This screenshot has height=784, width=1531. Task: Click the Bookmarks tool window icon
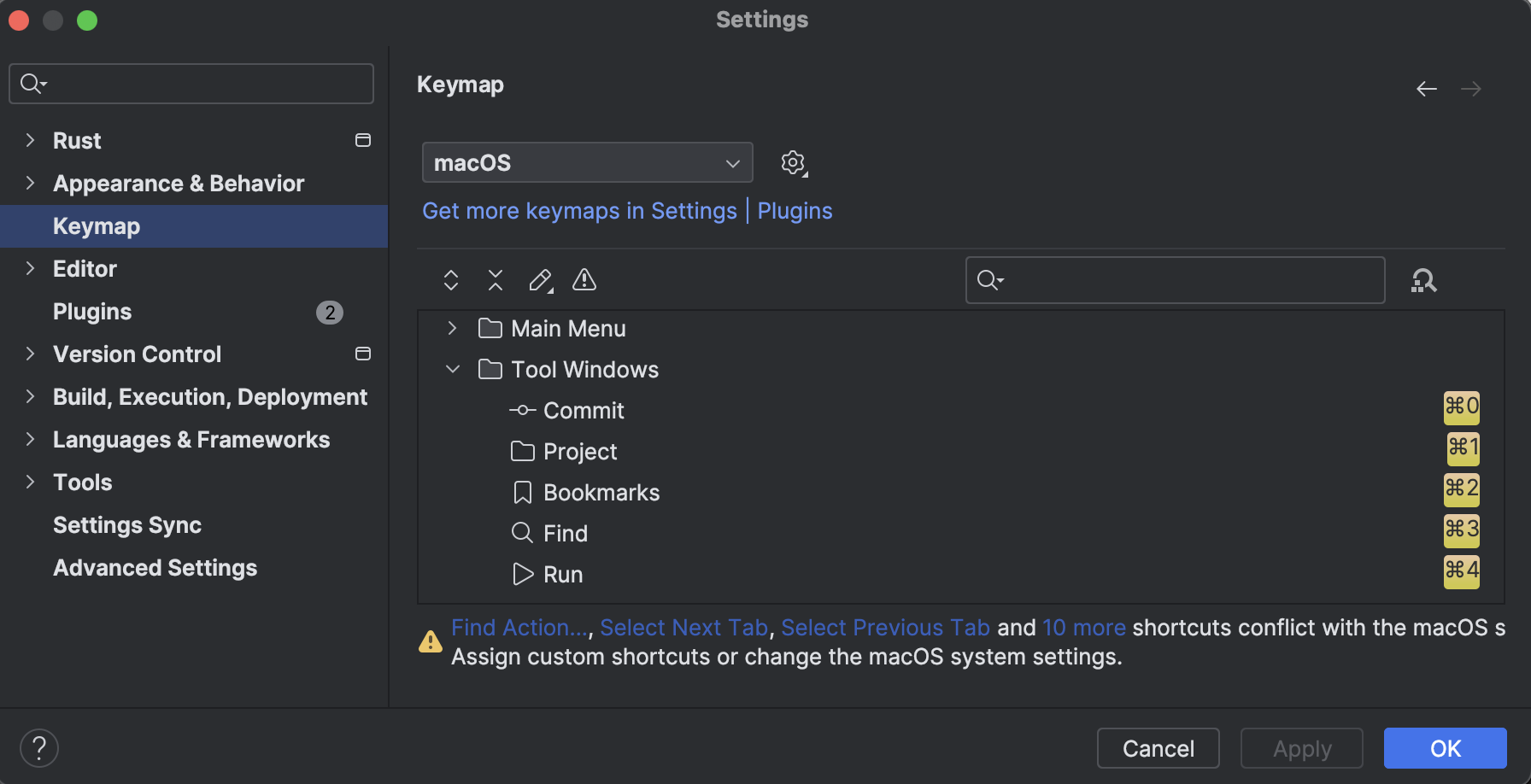(522, 492)
